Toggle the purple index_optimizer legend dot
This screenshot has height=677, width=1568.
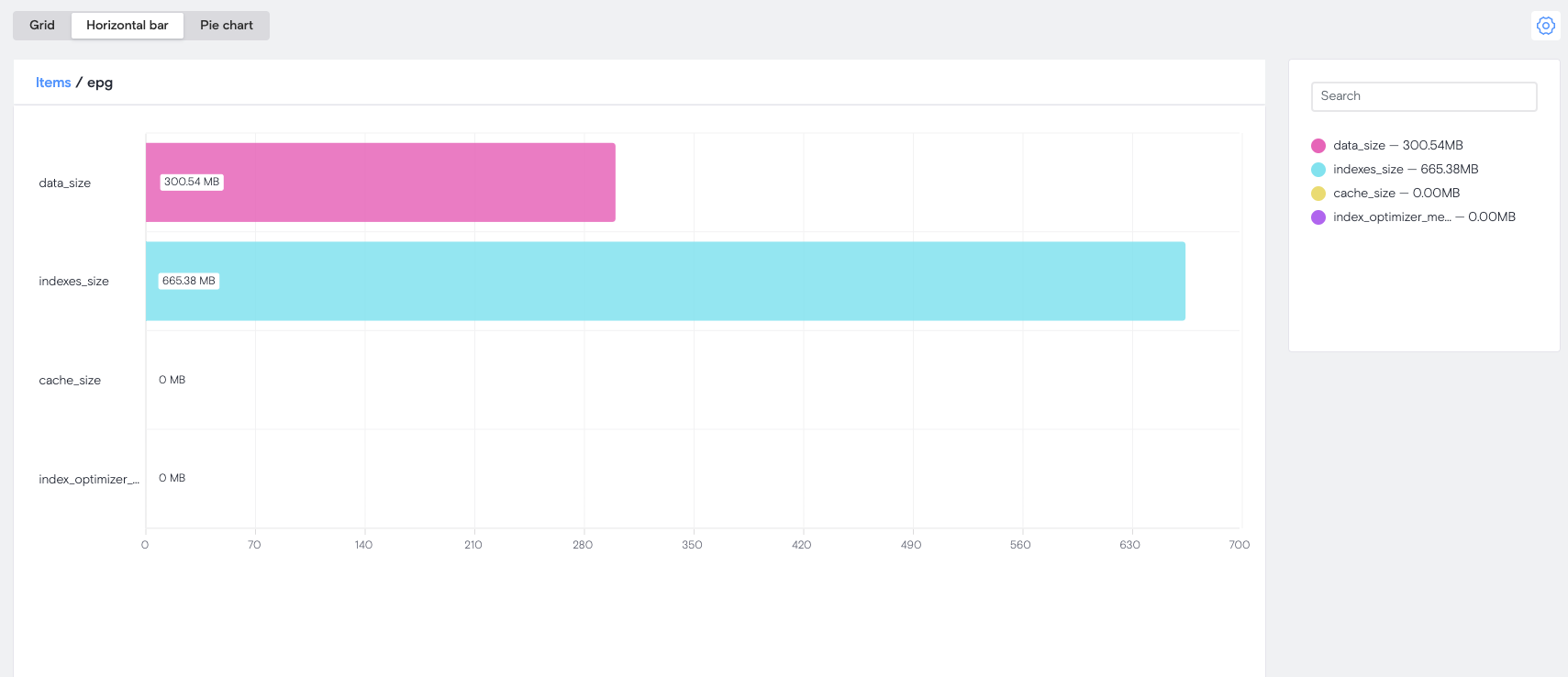point(1318,217)
